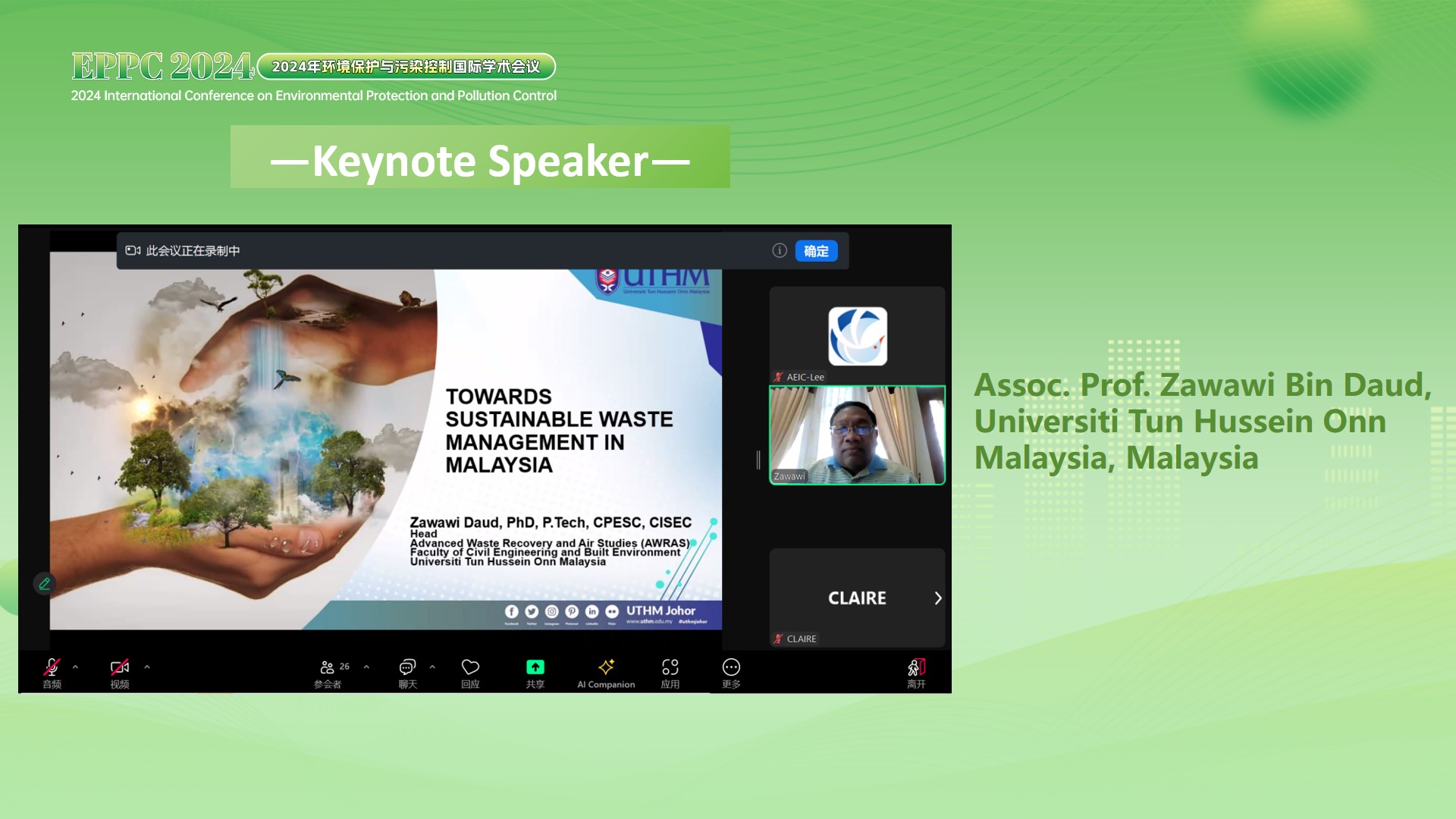Open the annotation pencil tool
1456x819 pixels.
pos(45,583)
